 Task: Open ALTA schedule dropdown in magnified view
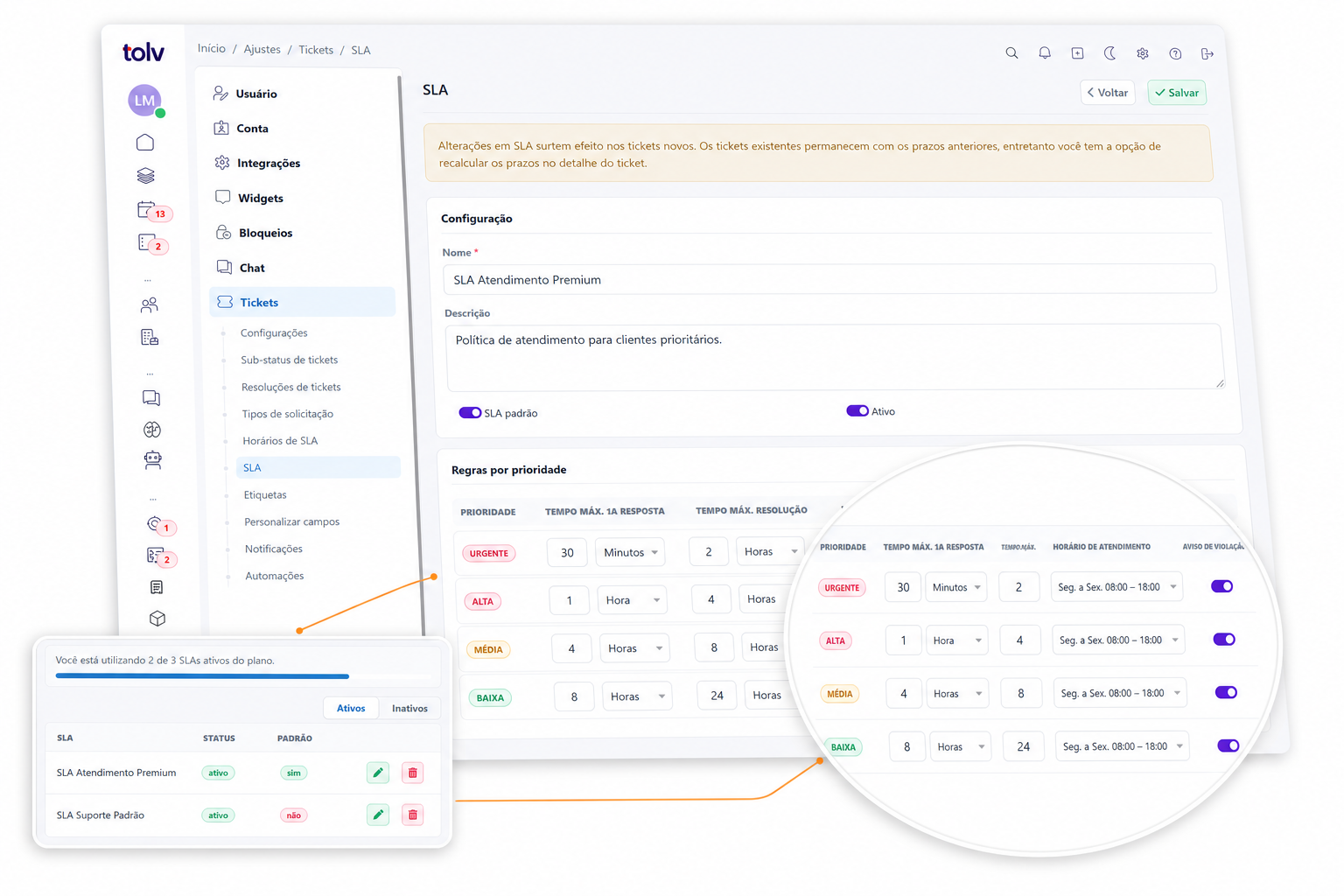tap(1118, 640)
